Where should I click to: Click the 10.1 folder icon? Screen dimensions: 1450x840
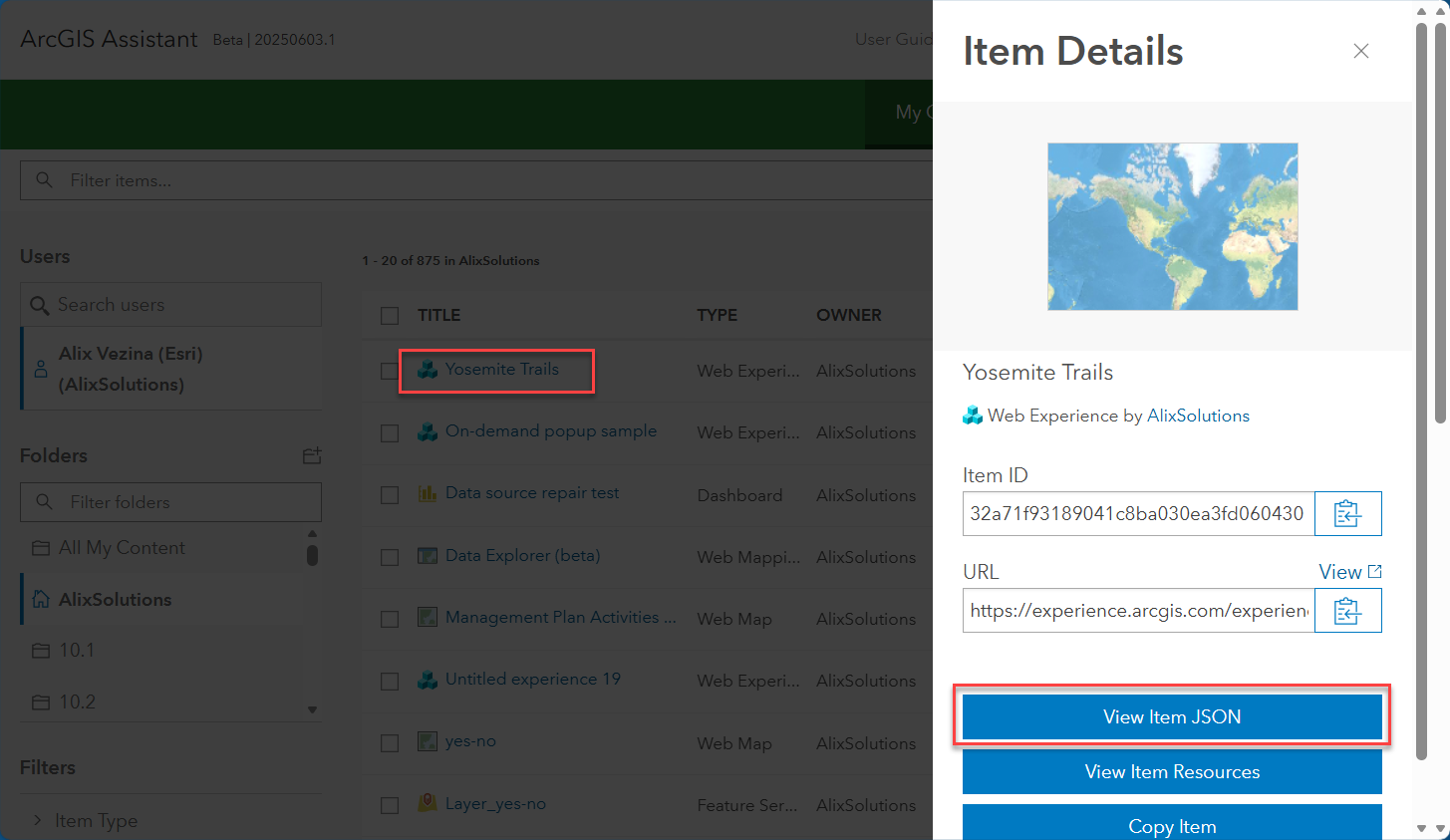coord(41,651)
